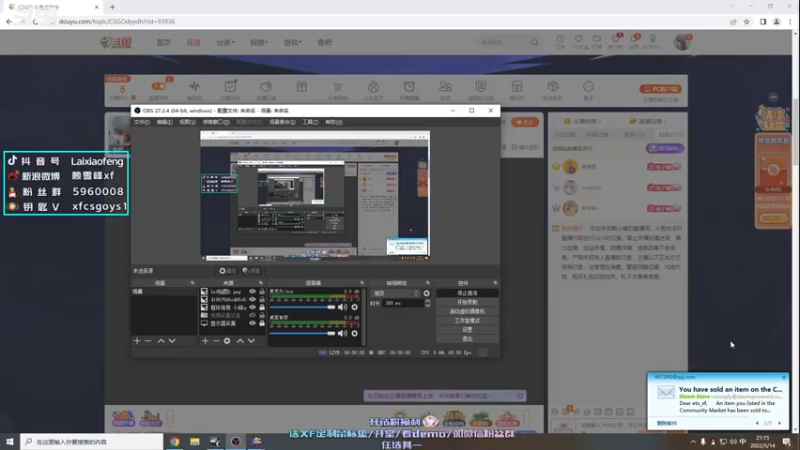Open transition properties gear next to 渐变

(x=427, y=293)
